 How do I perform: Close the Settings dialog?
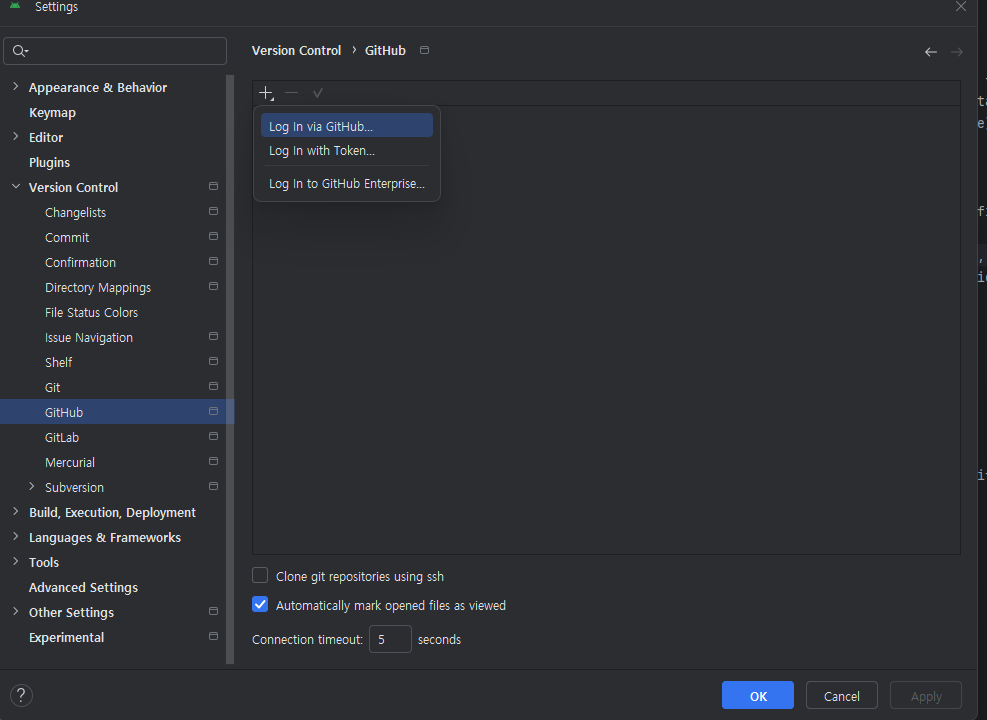(961, 6)
